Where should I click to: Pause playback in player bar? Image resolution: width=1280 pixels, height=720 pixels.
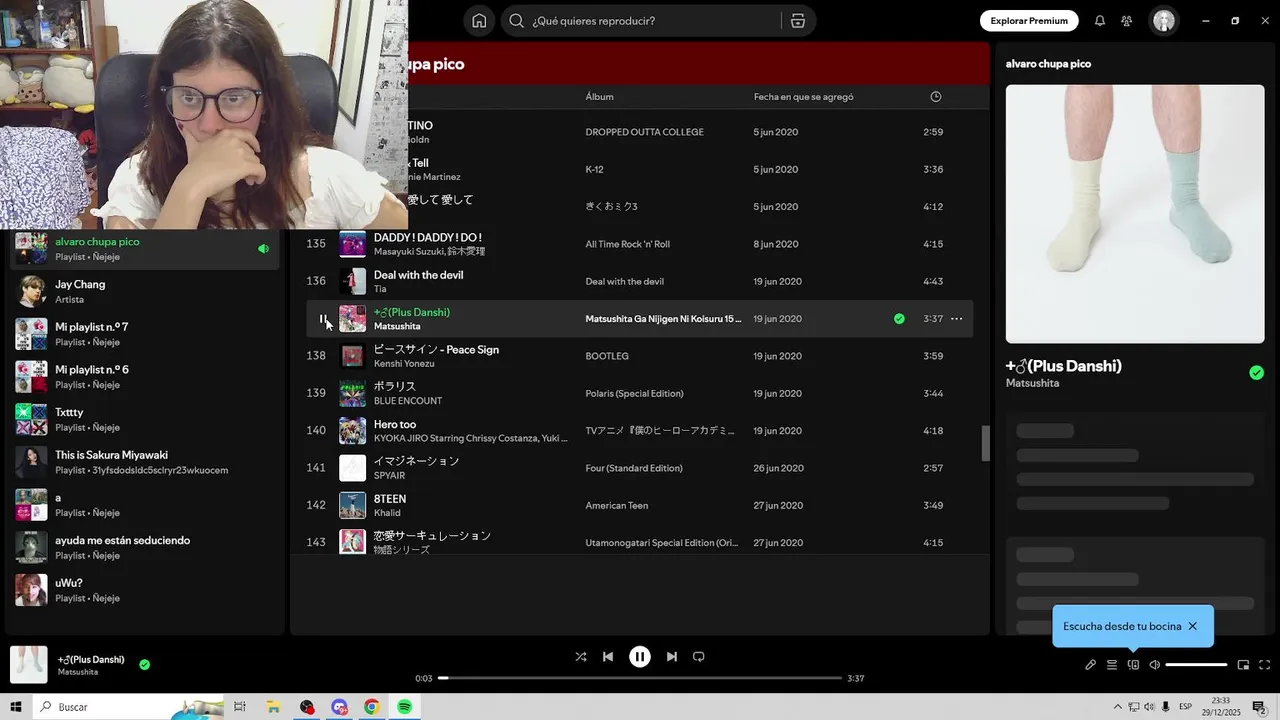click(640, 657)
